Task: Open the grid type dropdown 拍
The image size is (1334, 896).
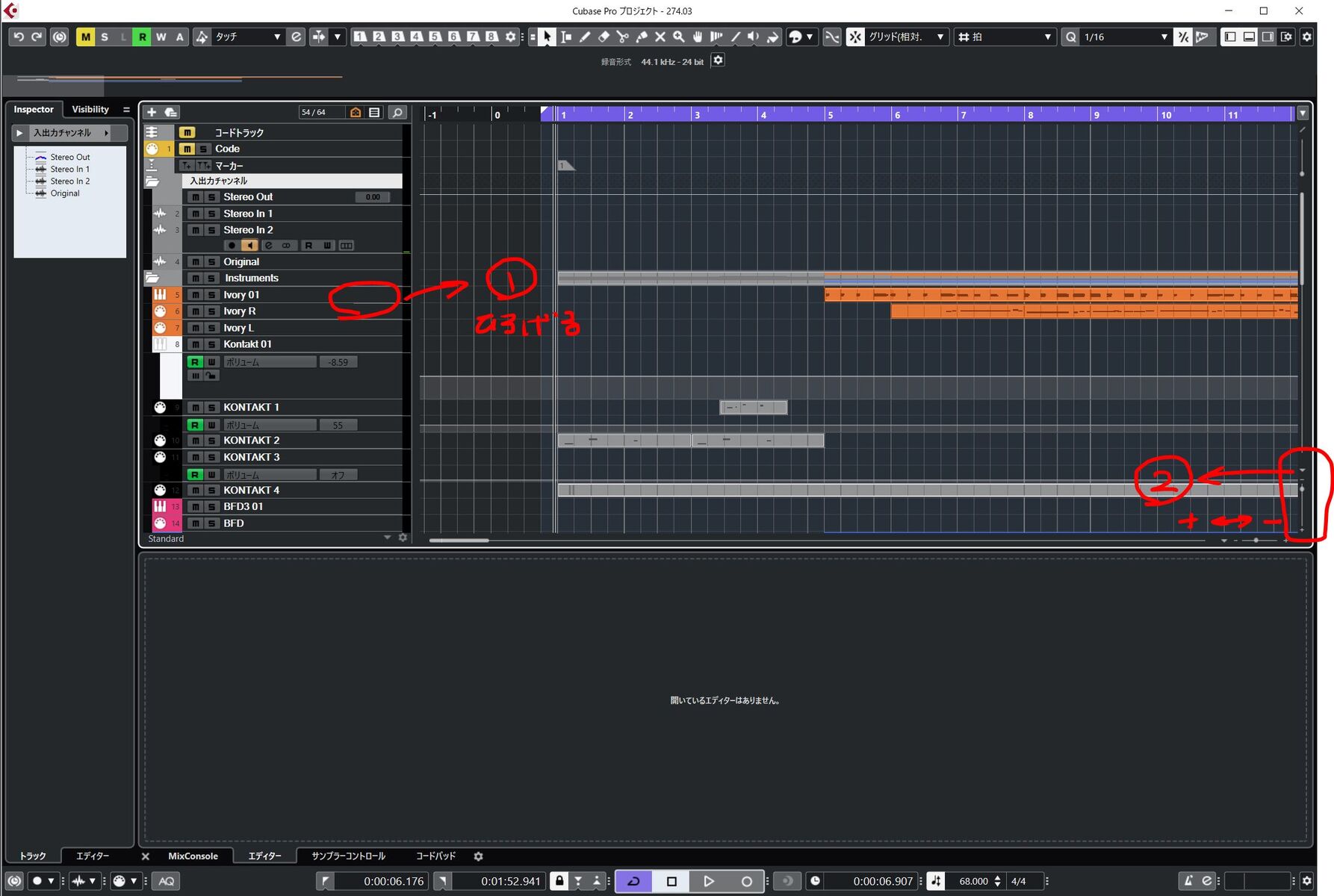Action: 1005,37
